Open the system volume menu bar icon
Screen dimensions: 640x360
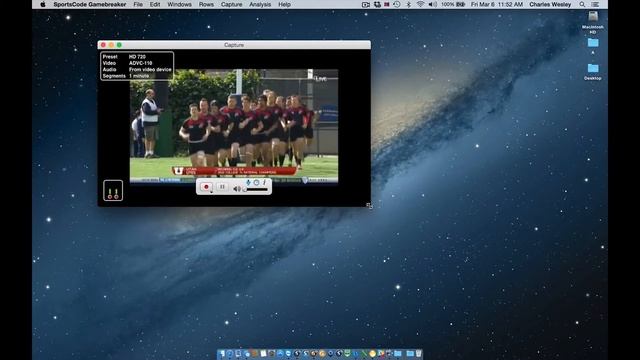click(433, 4)
